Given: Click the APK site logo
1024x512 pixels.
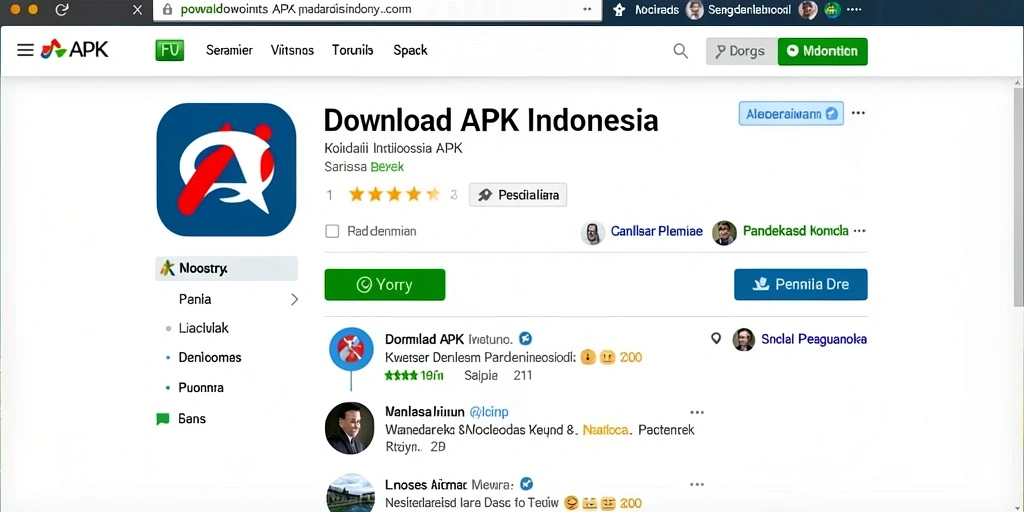Looking at the screenshot, I should point(74,50).
